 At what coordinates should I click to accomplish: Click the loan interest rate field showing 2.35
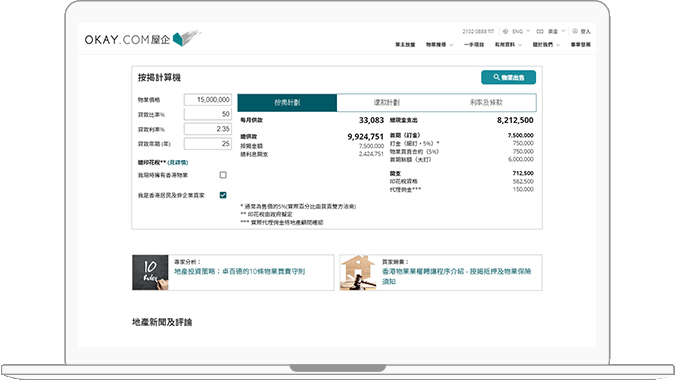[208, 129]
